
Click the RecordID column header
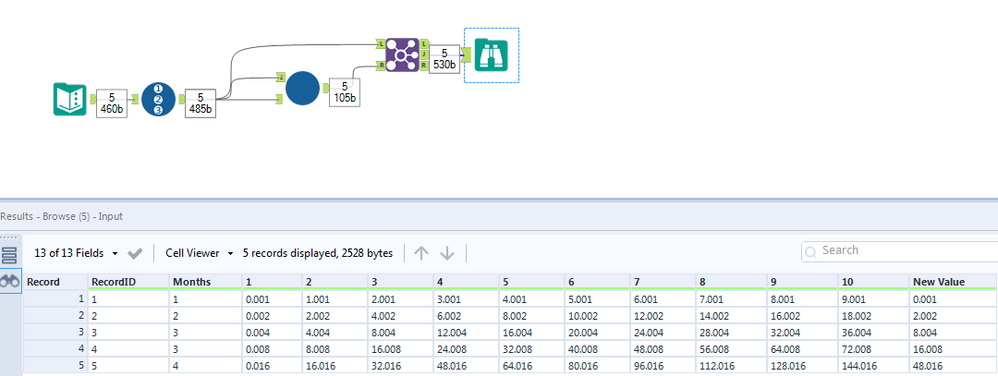click(129, 281)
